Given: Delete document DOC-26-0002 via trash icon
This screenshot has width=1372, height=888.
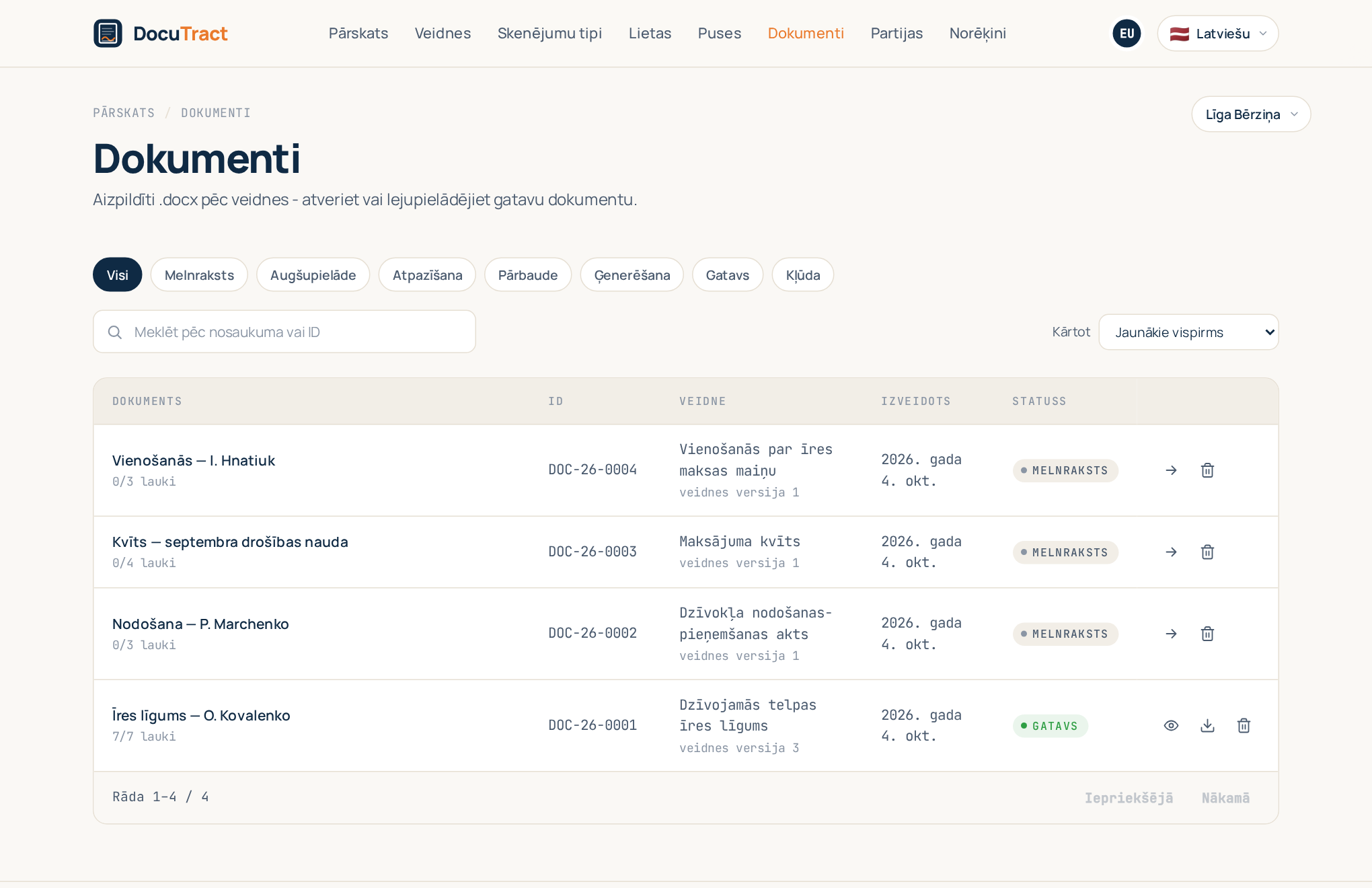Looking at the screenshot, I should (x=1207, y=634).
